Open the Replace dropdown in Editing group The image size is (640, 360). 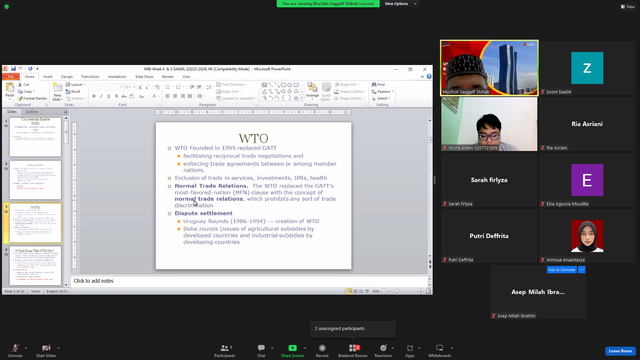382,91
